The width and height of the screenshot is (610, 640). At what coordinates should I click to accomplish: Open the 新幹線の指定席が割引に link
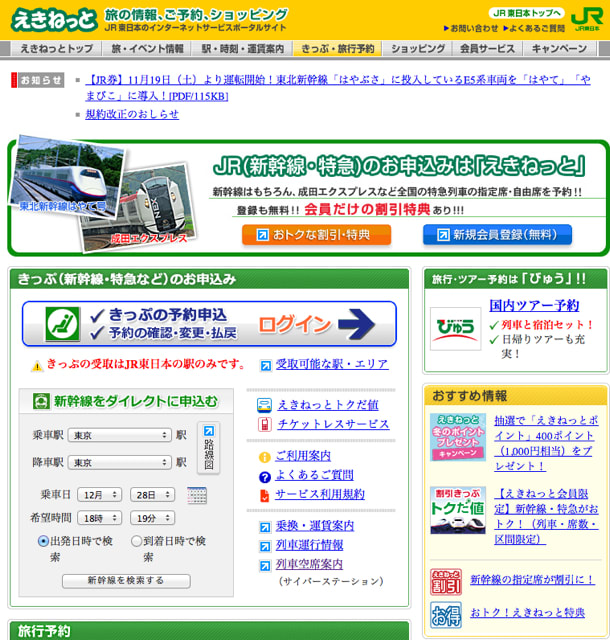click(532, 580)
